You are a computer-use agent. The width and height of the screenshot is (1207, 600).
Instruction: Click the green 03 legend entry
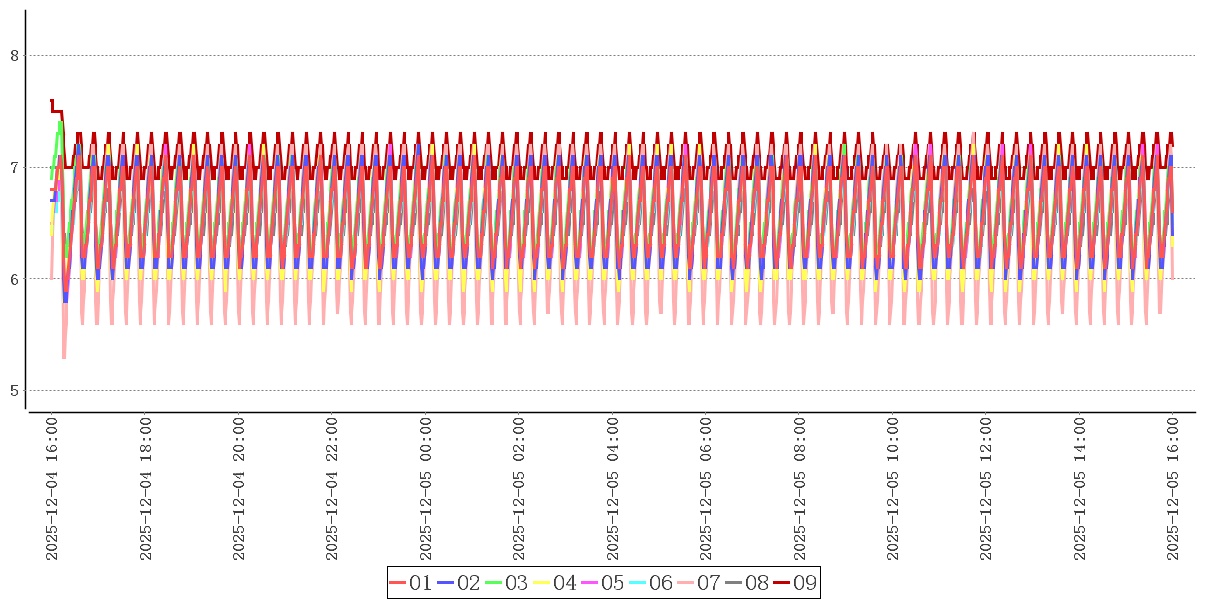pyautogui.click(x=507, y=583)
